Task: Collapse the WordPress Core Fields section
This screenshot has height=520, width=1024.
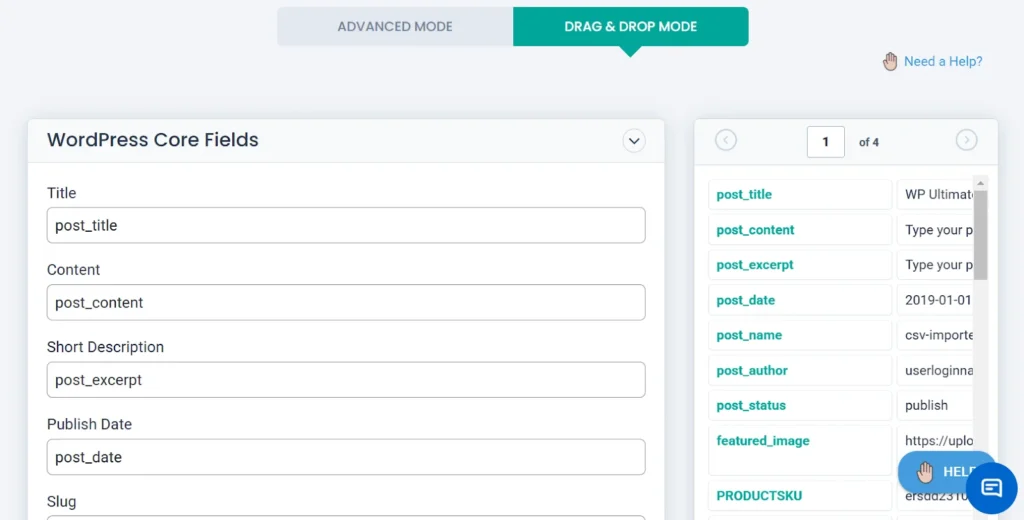Action: (x=634, y=141)
